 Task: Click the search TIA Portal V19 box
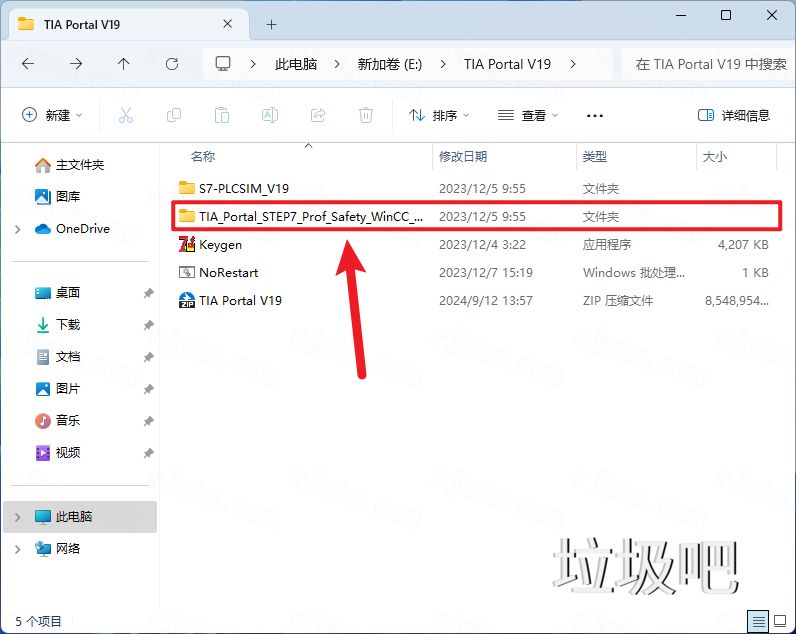(x=708, y=64)
